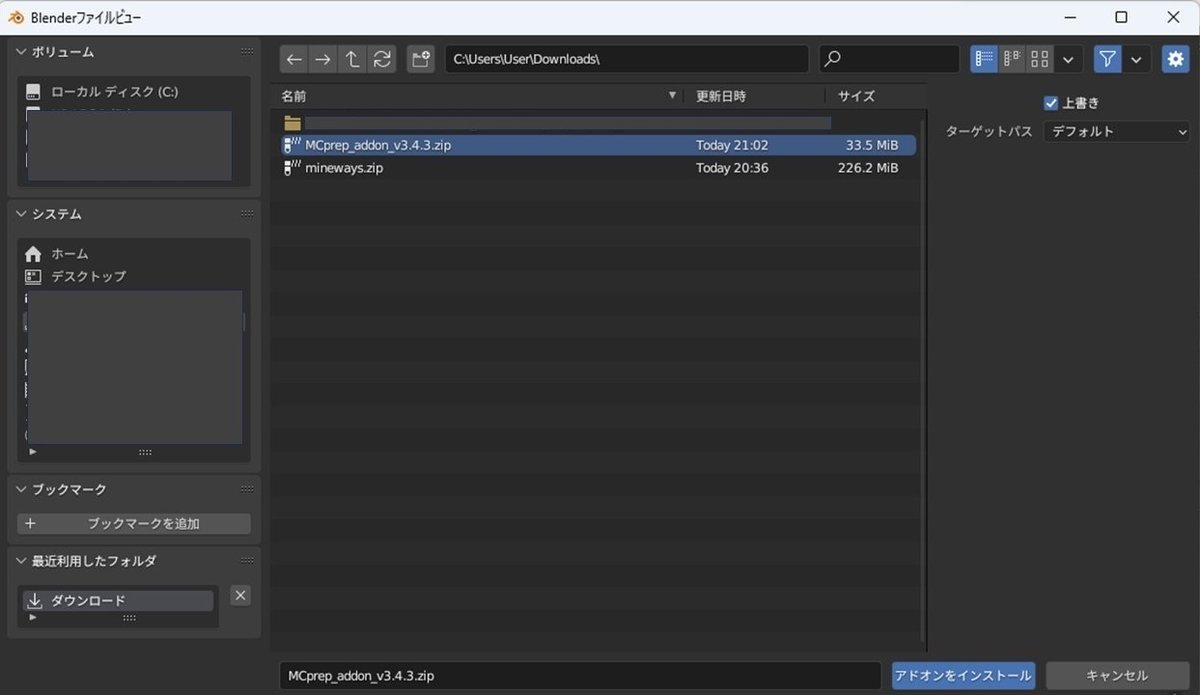Open filter settings dropdown arrow
1200x695 pixels.
pyautogui.click(x=1137, y=59)
